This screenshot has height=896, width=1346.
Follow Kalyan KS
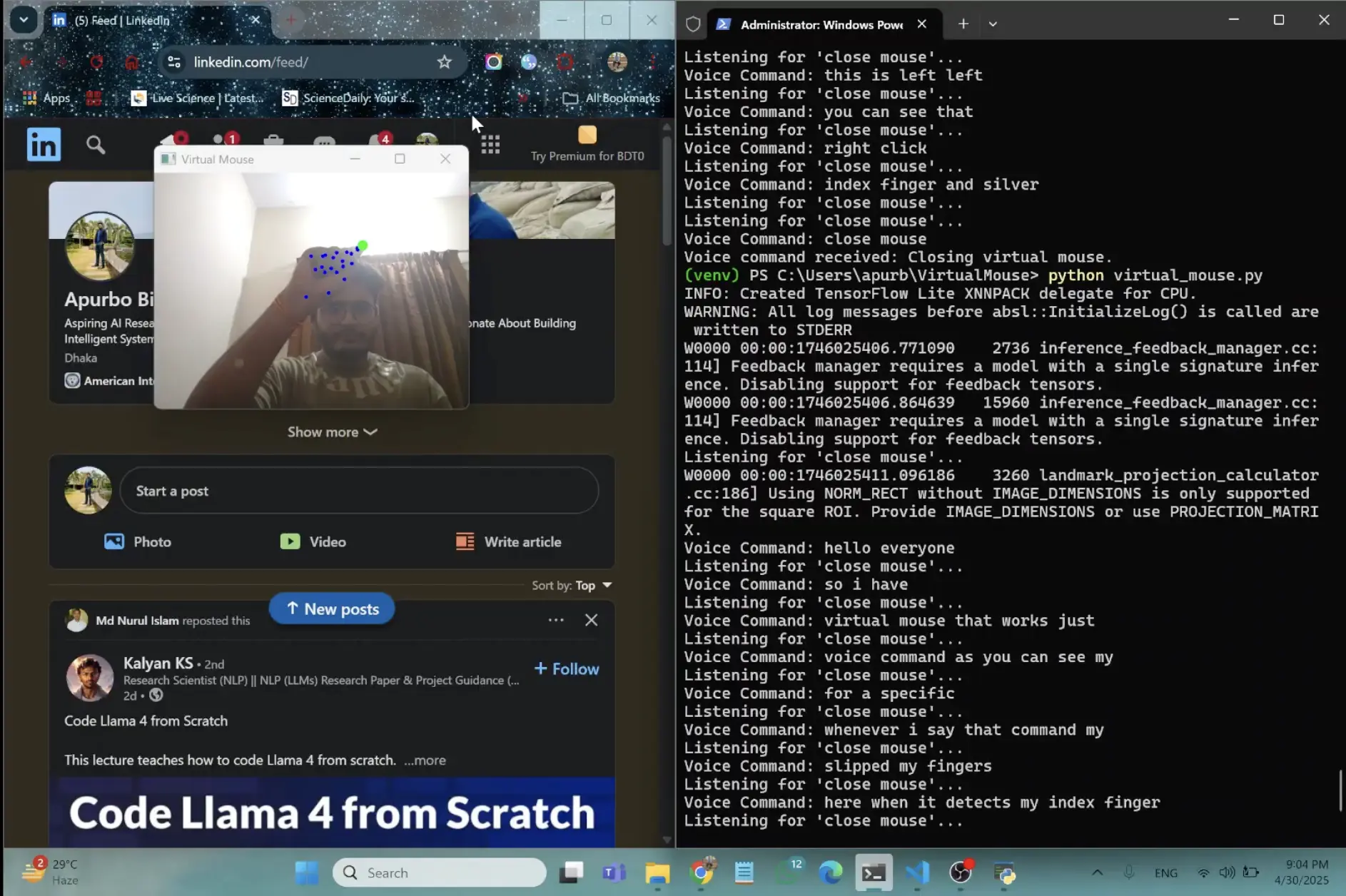tap(567, 668)
